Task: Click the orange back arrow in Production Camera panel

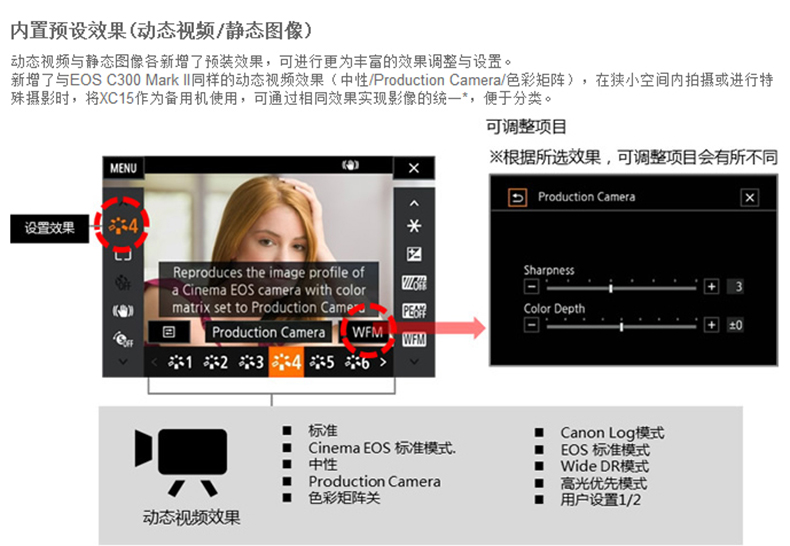Action: point(517,197)
